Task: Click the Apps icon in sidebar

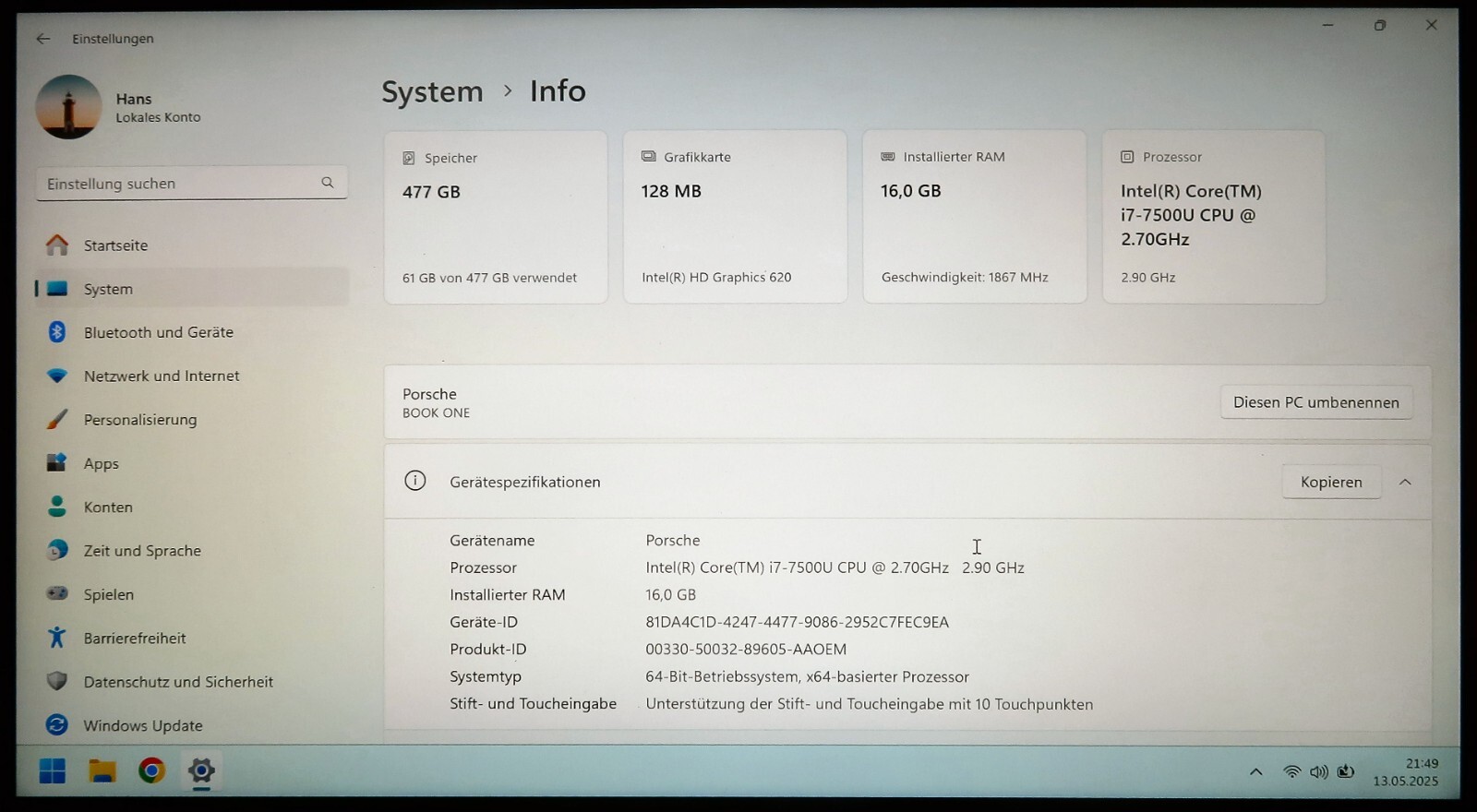Action: [57, 462]
